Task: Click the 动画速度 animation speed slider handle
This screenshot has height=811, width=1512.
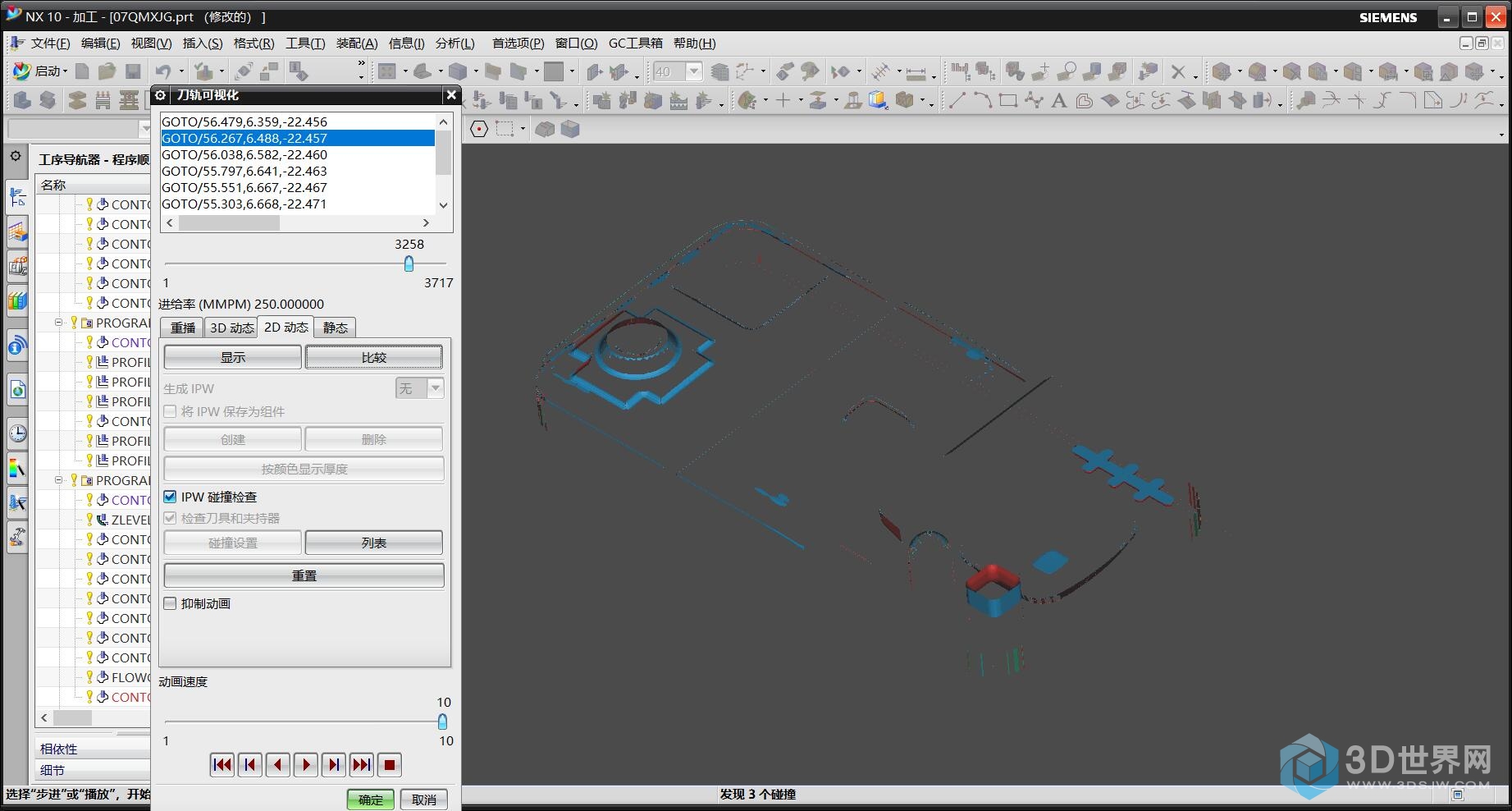Action: (x=442, y=722)
